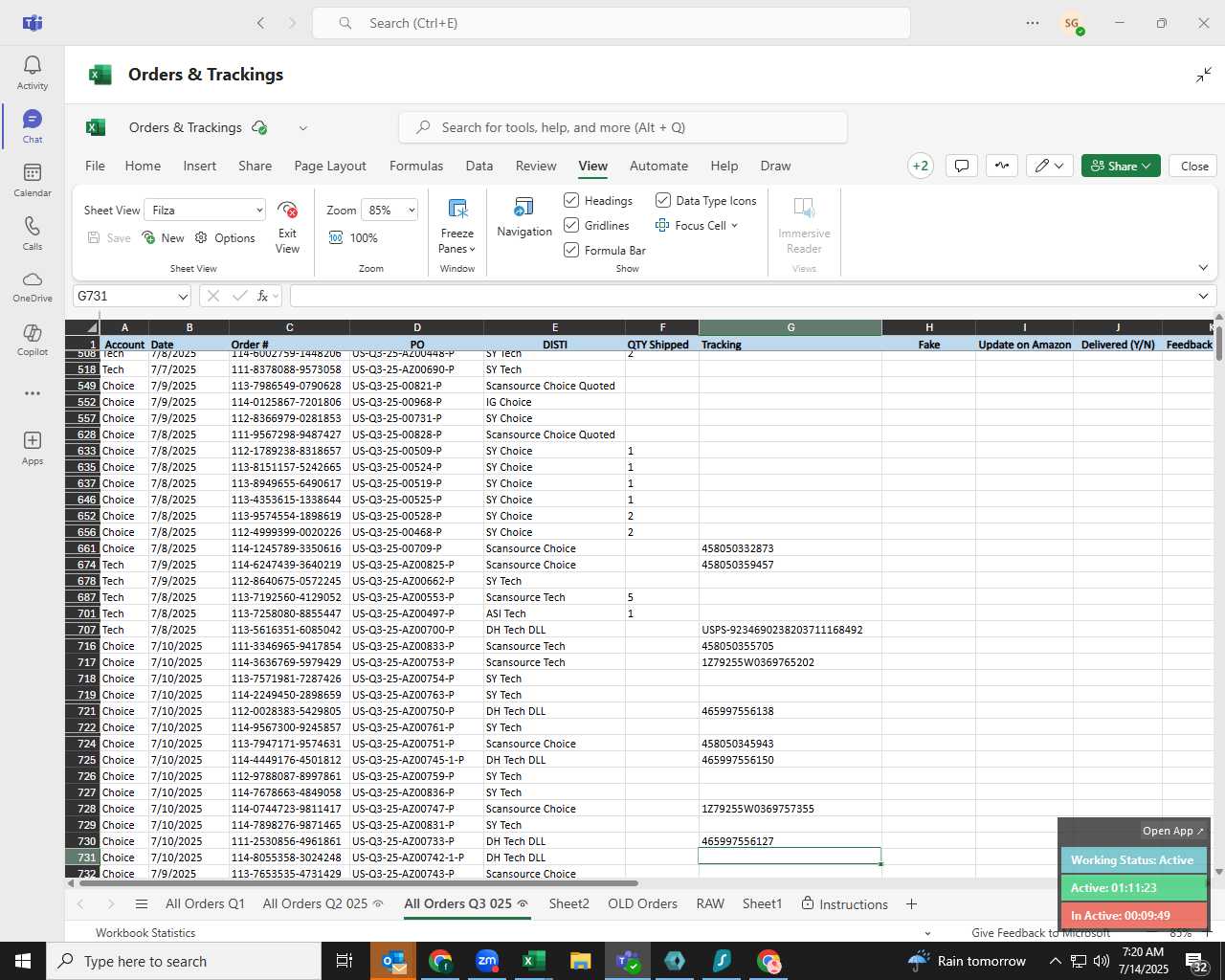Select tracking cell 458050332873
The image size is (1225, 980).
click(x=791, y=549)
